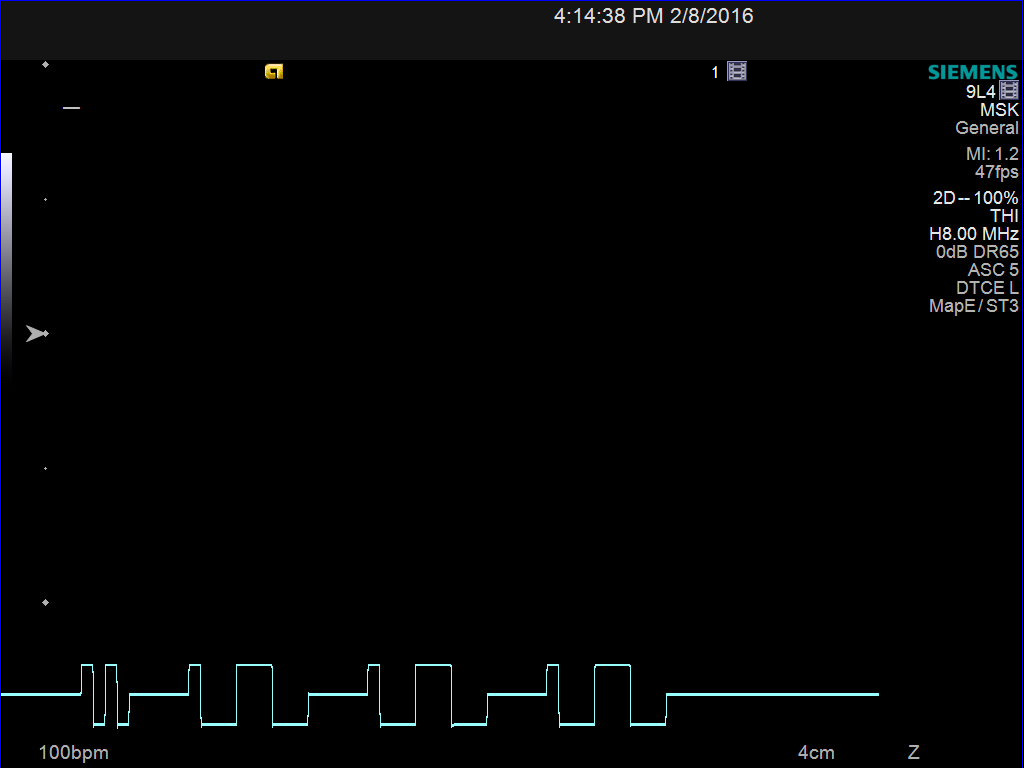Click the bottom depth scale diamond marker
This screenshot has width=1024, height=768.
[45, 602]
